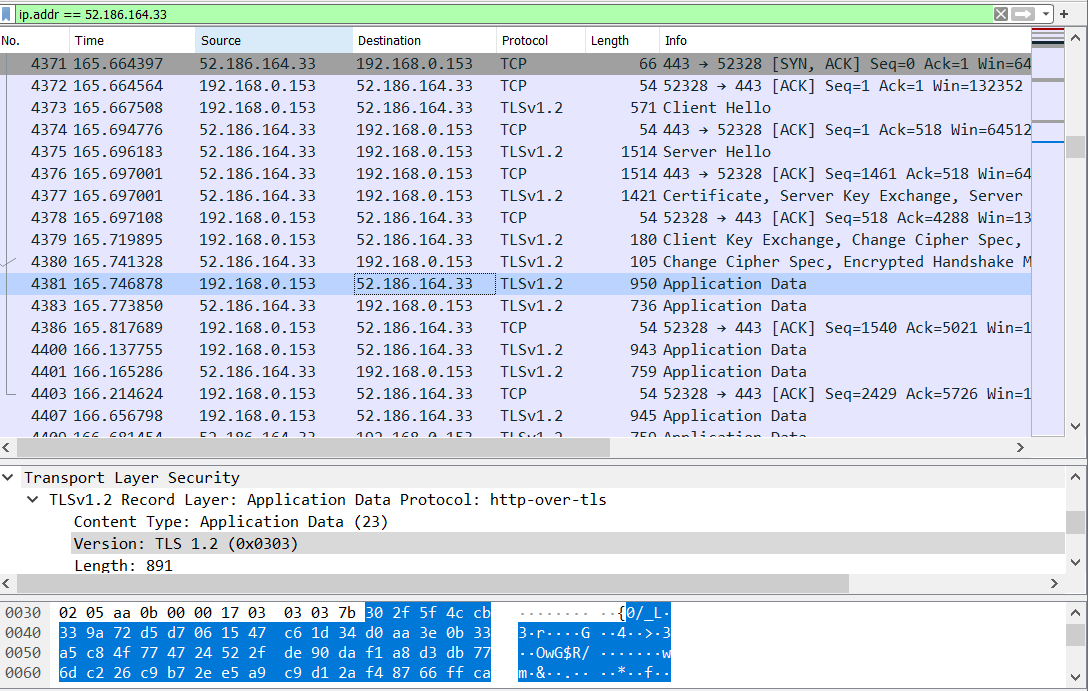
Task: Click the packet list vertical scrollbar thumb
Action: [1076, 146]
